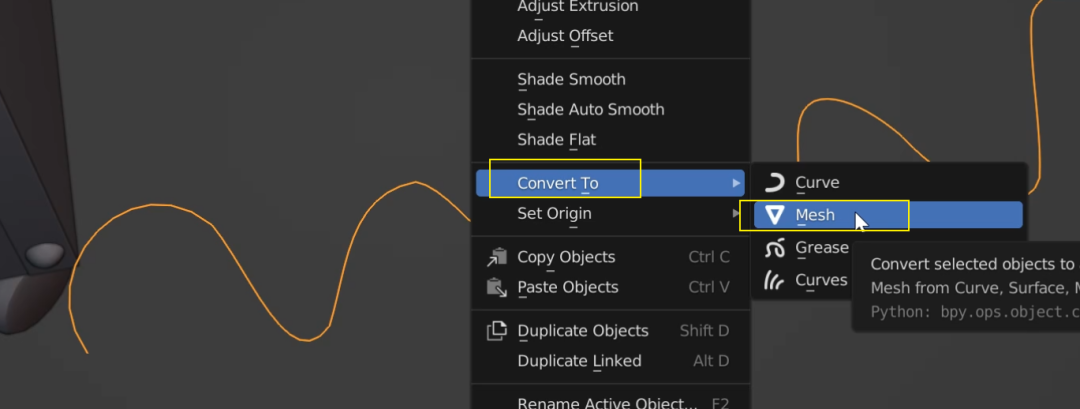Click the Mesh triangle icon
This screenshot has height=409, width=1080.
(776, 216)
